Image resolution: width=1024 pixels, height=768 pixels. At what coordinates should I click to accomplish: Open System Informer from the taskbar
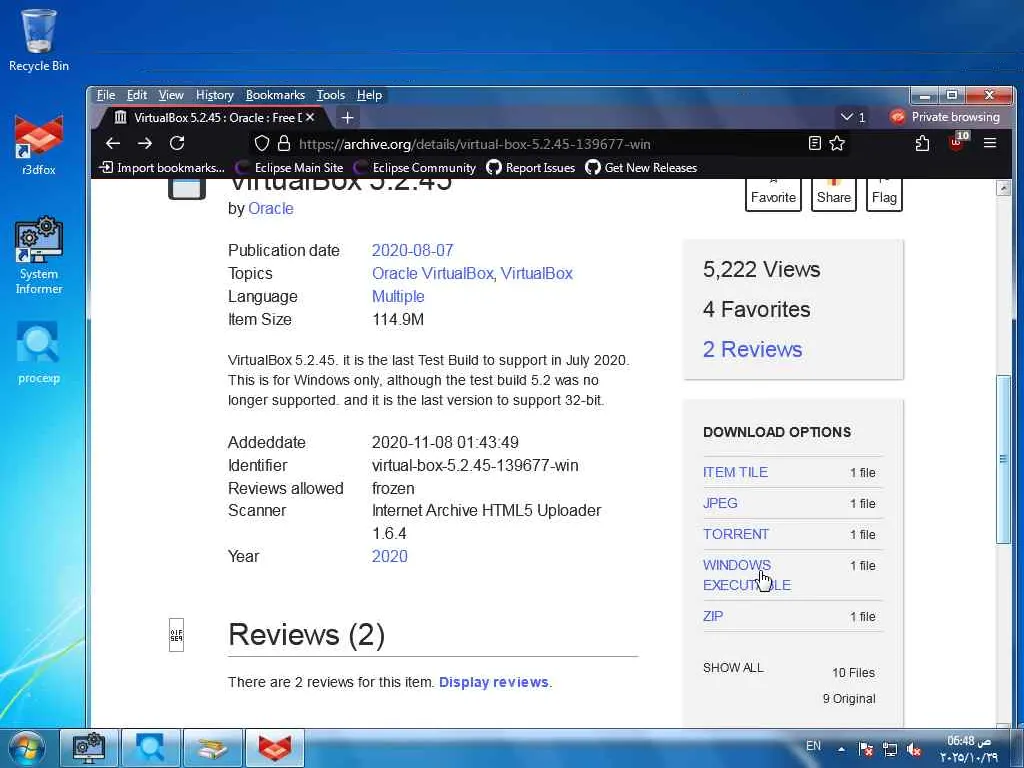coord(89,748)
